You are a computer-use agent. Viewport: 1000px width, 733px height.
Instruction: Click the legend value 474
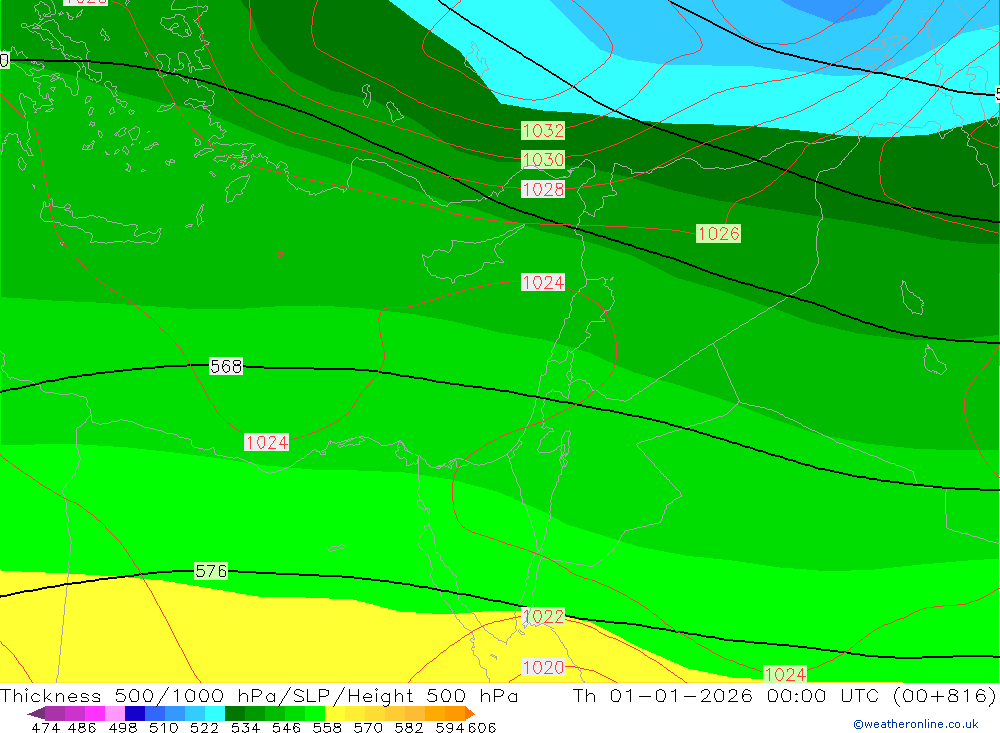point(45,728)
